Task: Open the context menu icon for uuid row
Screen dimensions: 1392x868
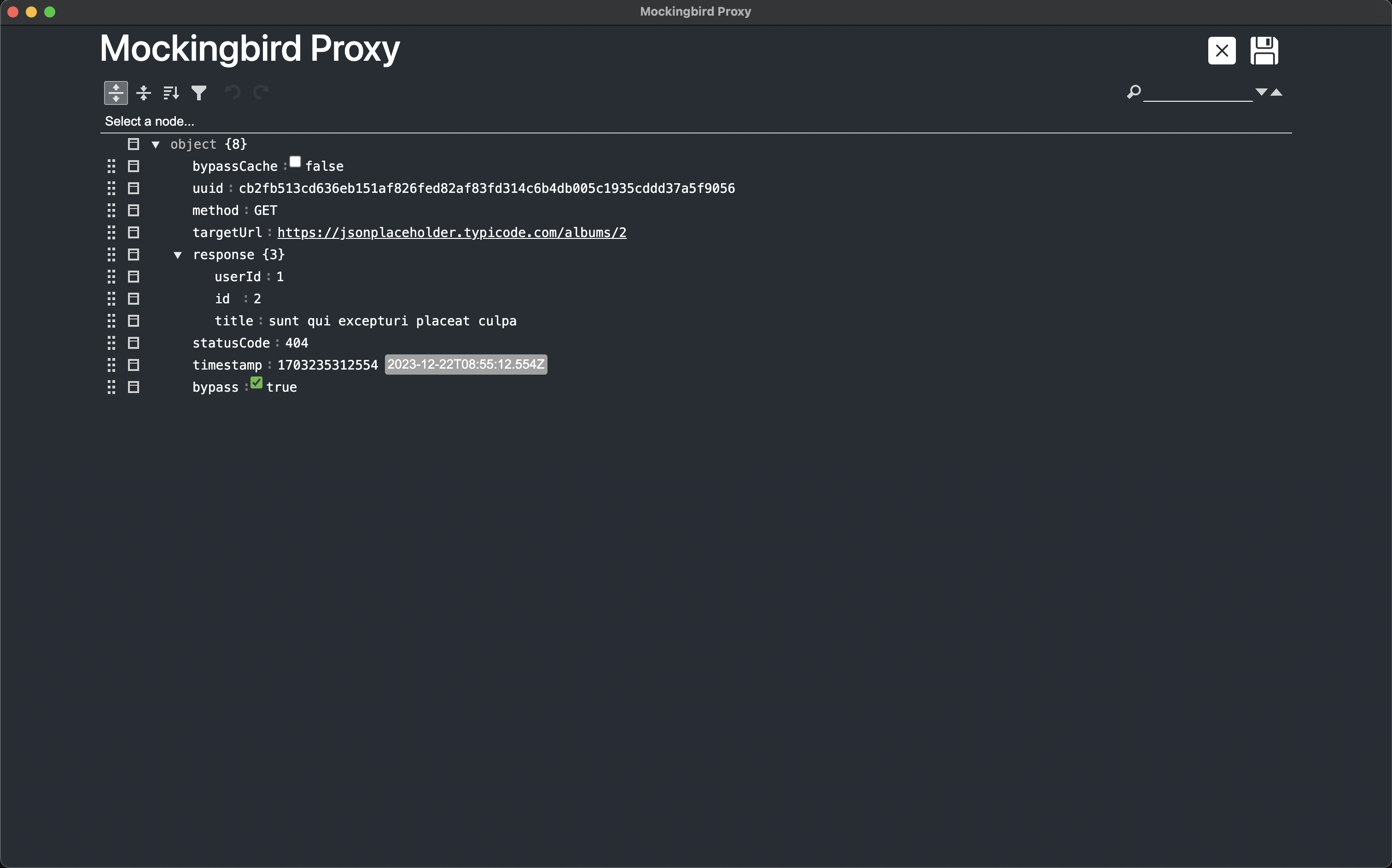Action: [x=133, y=188]
